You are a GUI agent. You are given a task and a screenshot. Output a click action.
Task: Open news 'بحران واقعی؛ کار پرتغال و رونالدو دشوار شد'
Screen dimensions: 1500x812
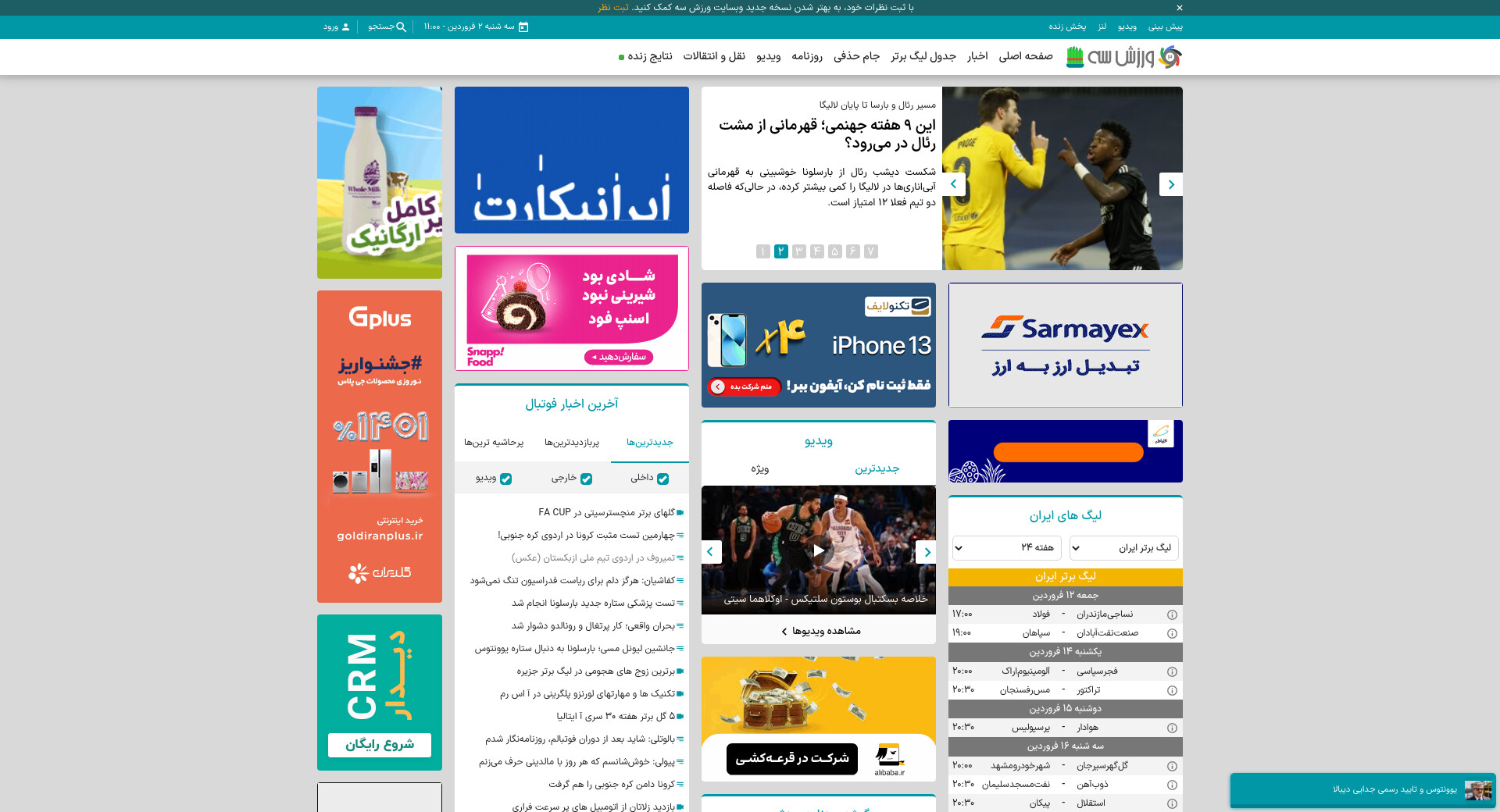(x=593, y=626)
